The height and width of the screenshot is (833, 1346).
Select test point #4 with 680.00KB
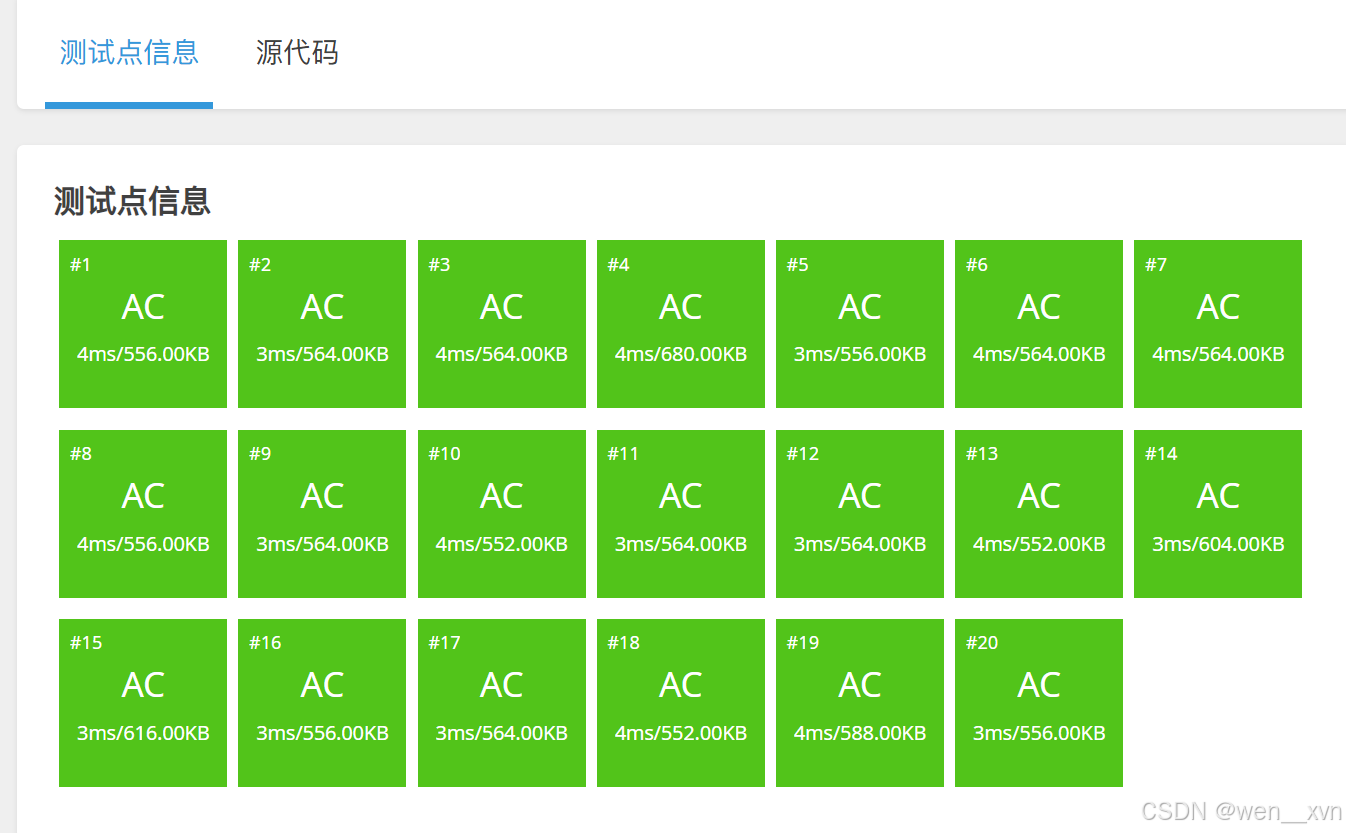(681, 324)
